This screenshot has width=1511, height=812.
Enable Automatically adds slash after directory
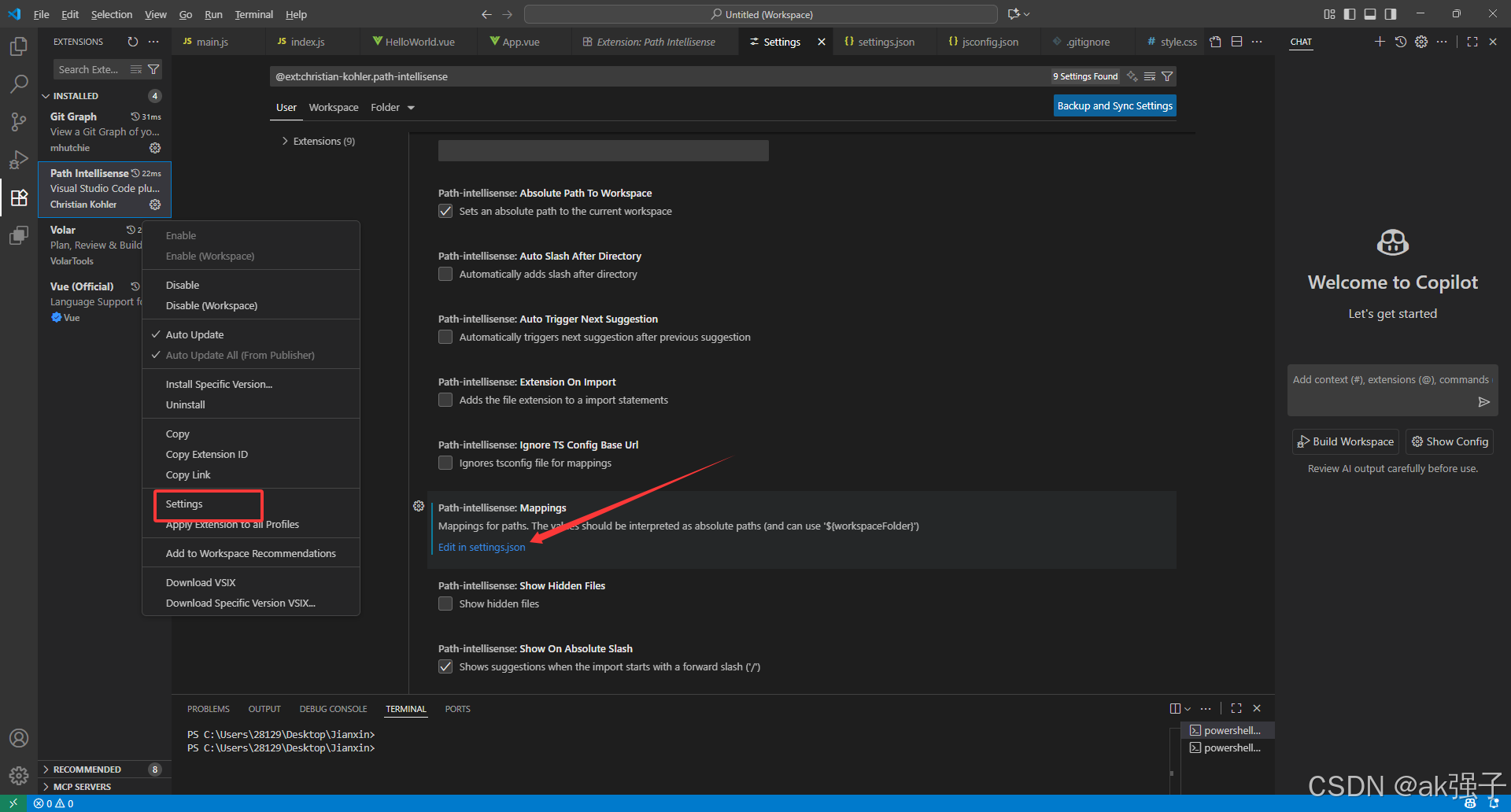[445, 274]
